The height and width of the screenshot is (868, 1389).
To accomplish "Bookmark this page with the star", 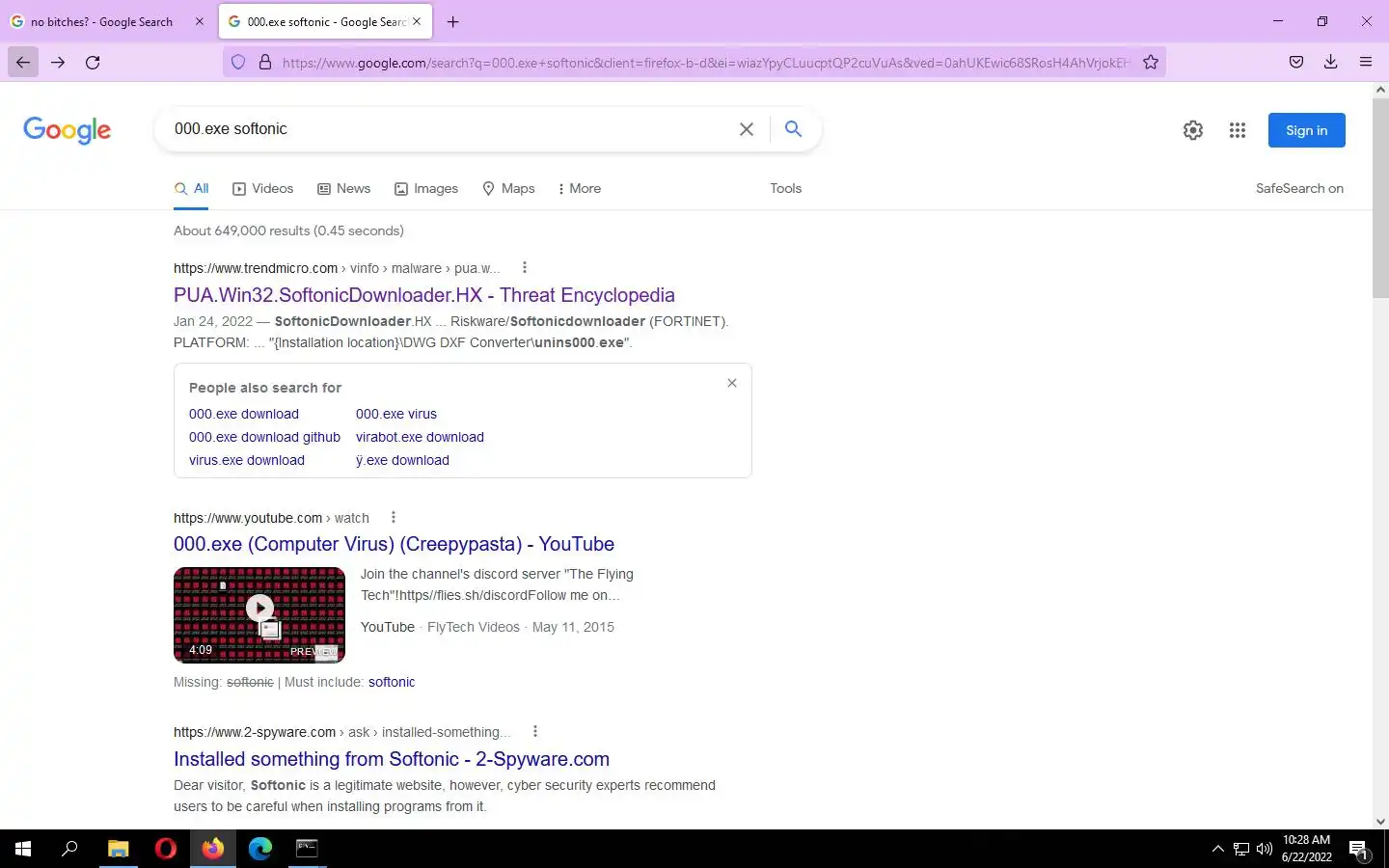I will coord(1151,63).
